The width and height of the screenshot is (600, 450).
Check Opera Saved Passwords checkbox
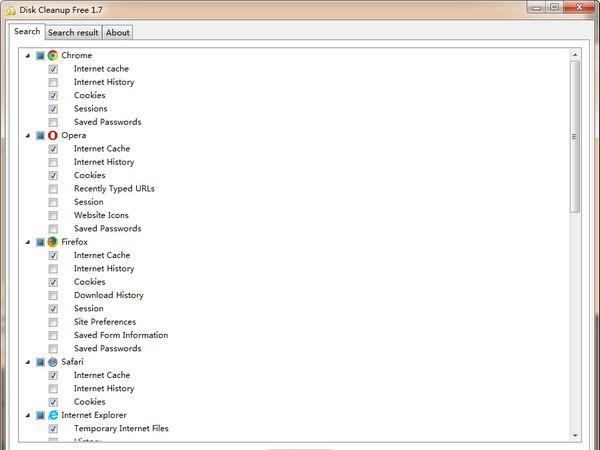(53, 229)
